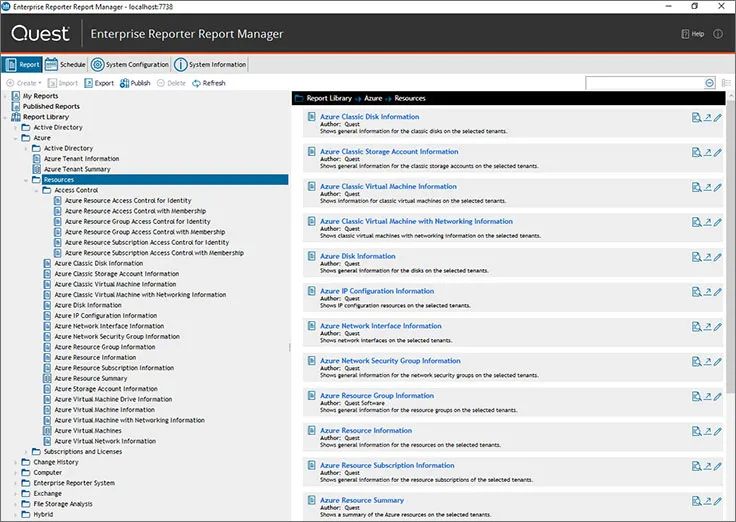This screenshot has height=522, width=736.
Task: Click the pencil icon for Azure Classic Disk Information
Action: point(718,118)
